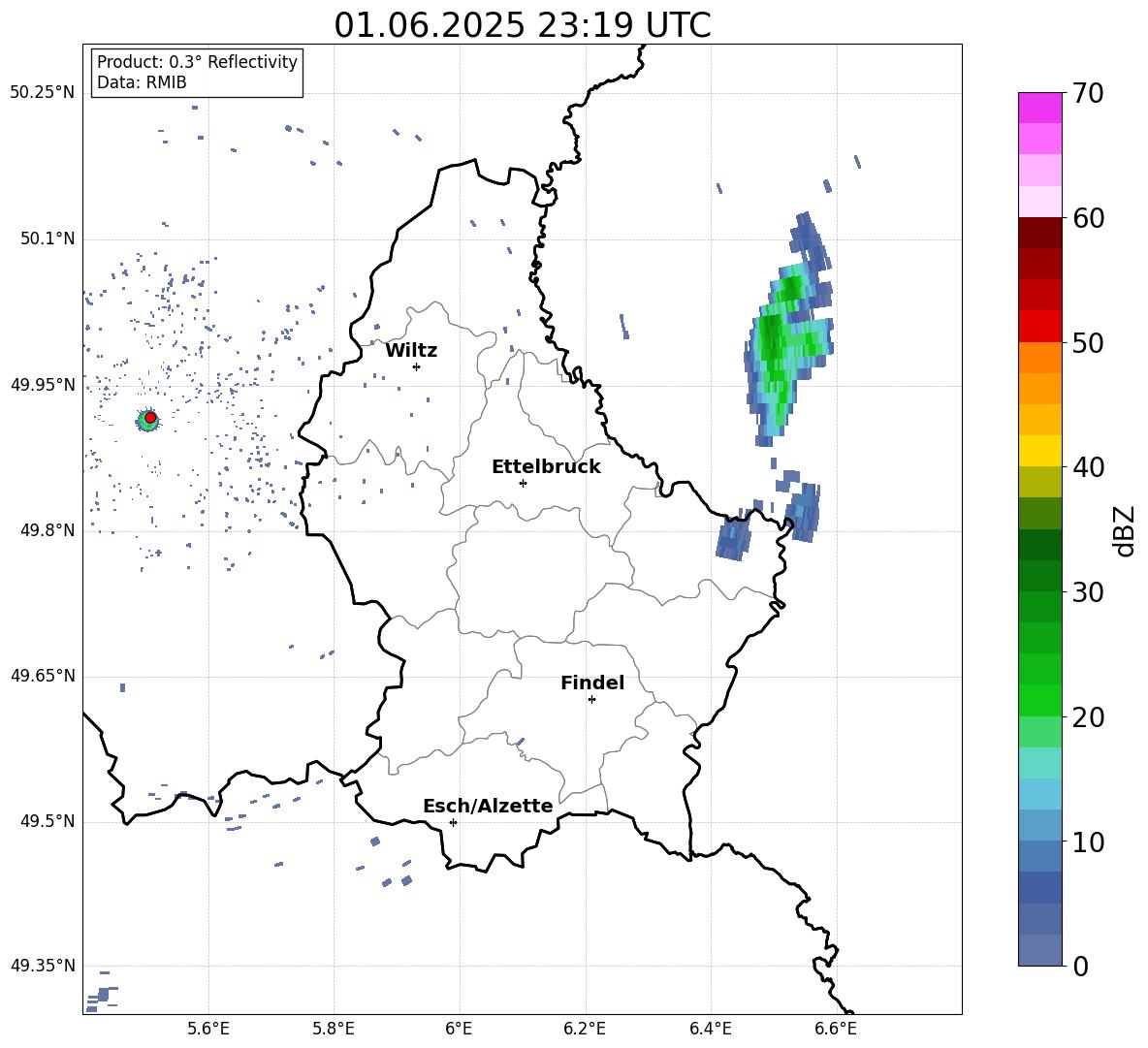Click the colorbar tick label 40
The image size is (1148, 1048).
pos(1088,467)
